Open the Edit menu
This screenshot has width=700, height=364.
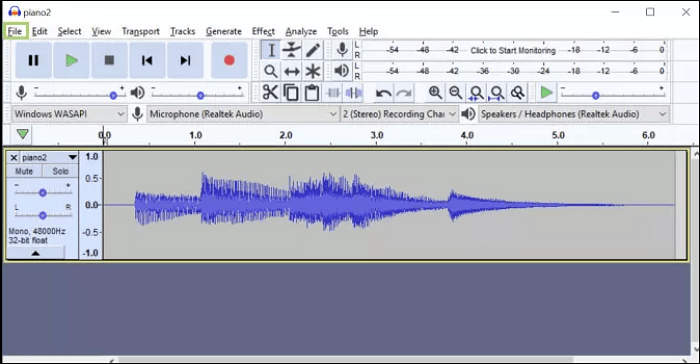(x=40, y=31)
